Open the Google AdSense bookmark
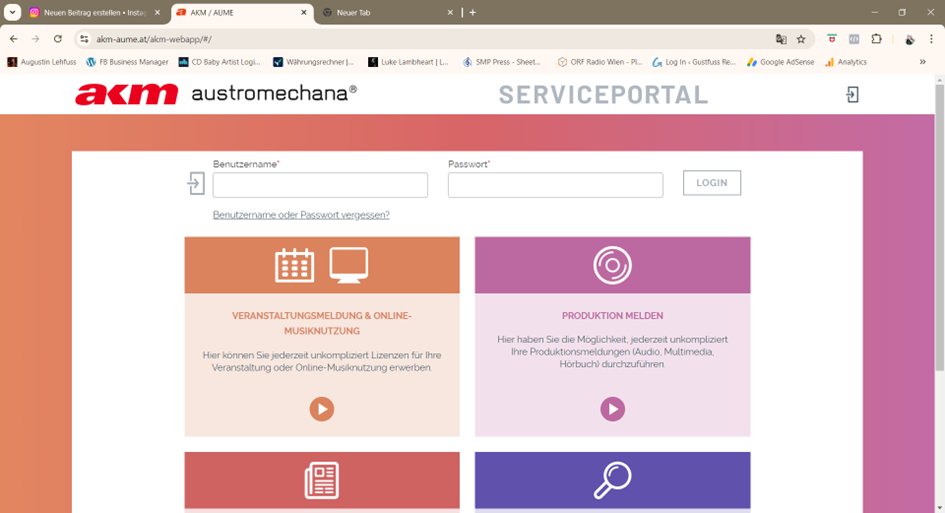The height and width of the screenshot is (513, 945). point(780,61)
